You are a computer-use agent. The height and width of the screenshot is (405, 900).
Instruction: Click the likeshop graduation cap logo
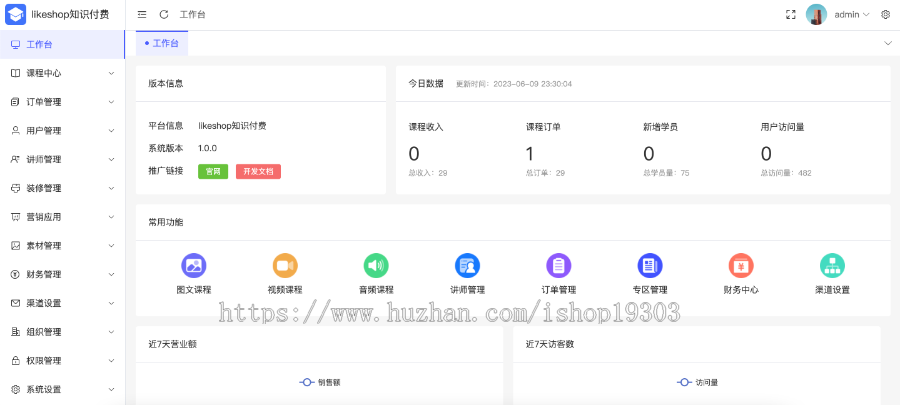pyautogui.click(x=15, y=14)
